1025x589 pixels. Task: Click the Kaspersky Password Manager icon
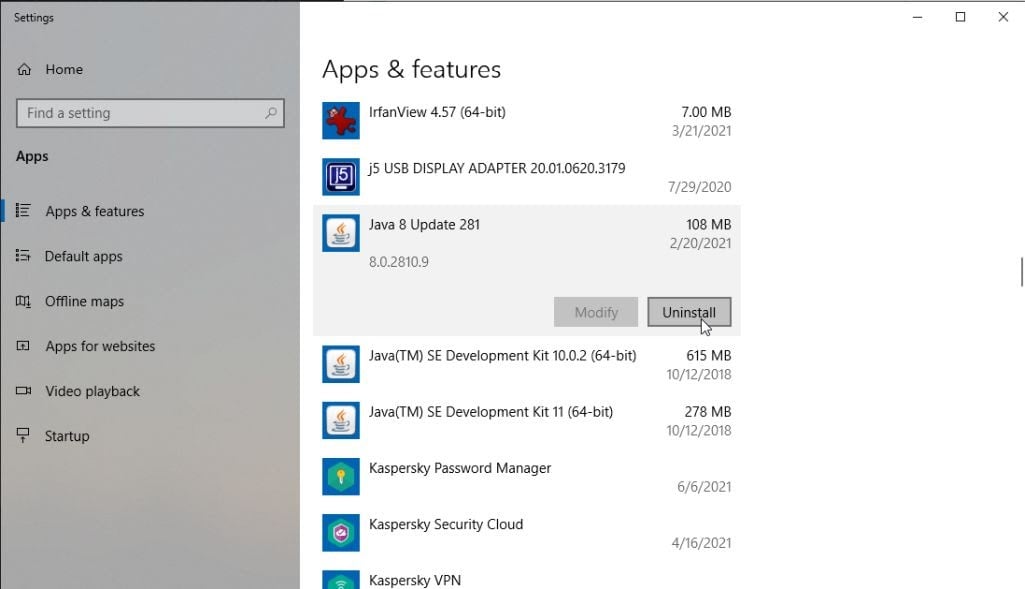click(x=341, y=476)
